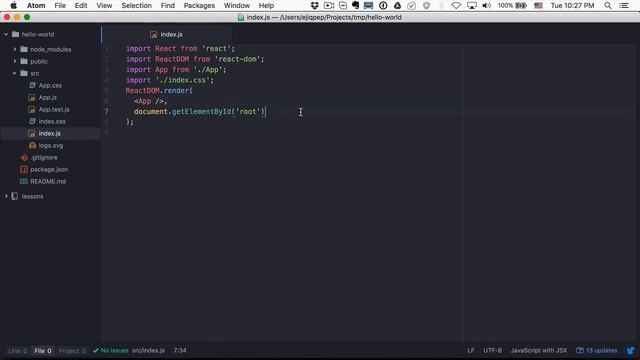Expand the lessons project folder
The image size is (640, 360).
[x=6, y=196]
